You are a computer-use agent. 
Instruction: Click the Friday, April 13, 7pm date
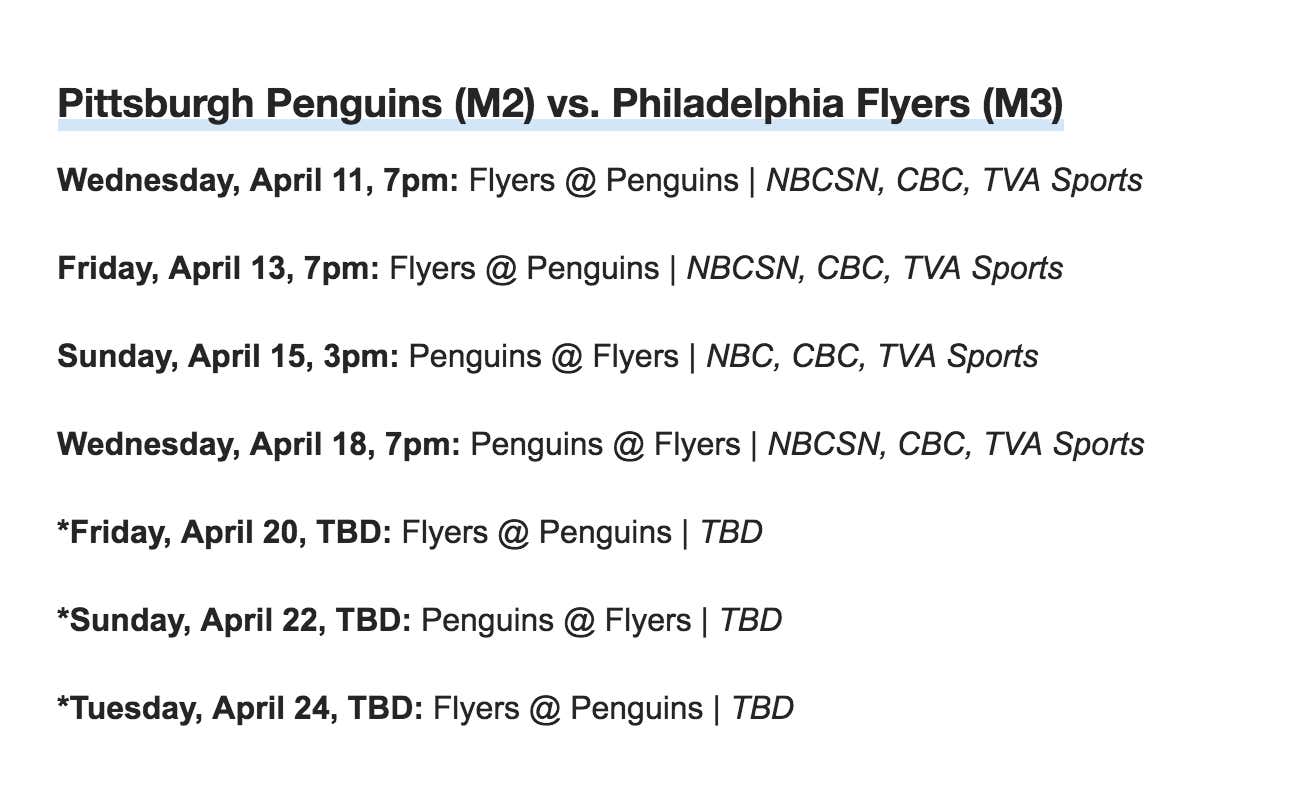[218, 269]
